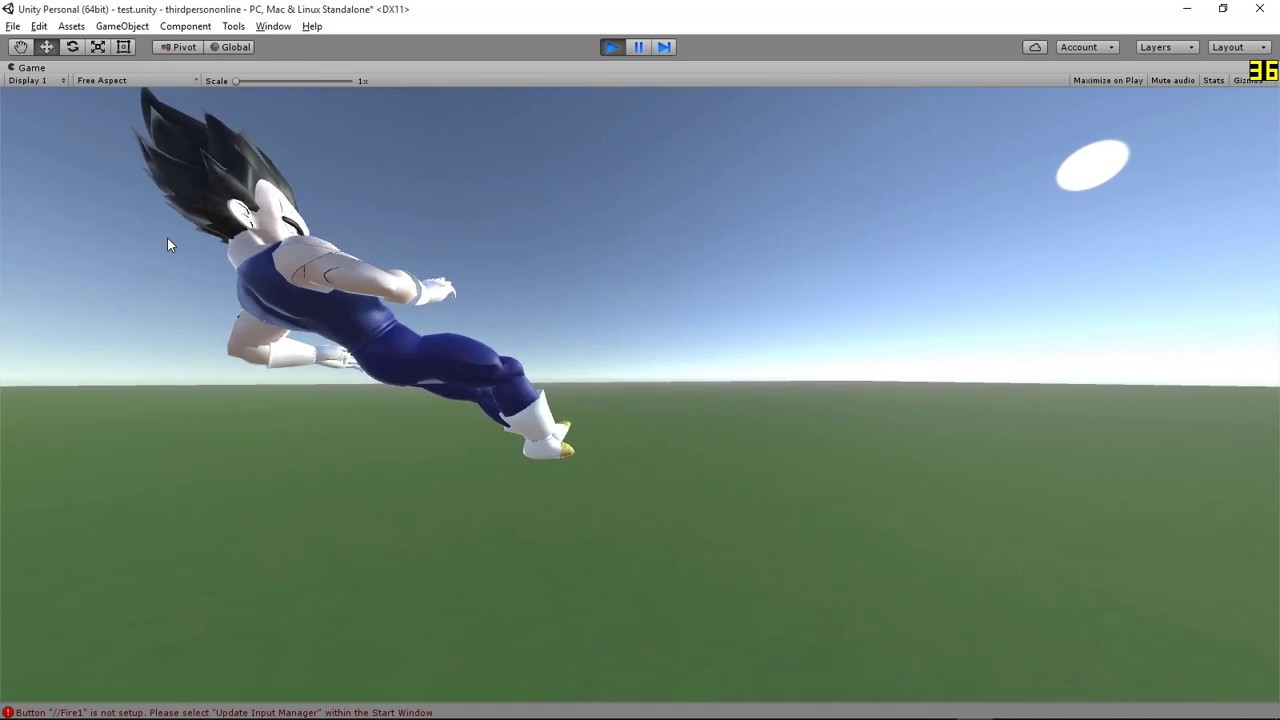
Task: Click the red error icon in status bar
Action: (x=8, y=712)
